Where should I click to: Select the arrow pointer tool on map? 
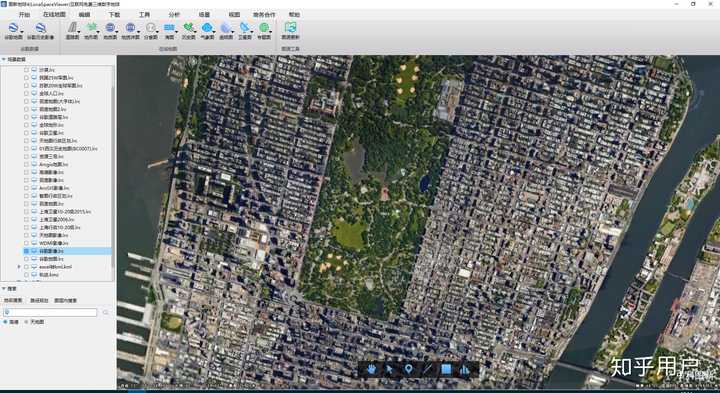[389, 369]
